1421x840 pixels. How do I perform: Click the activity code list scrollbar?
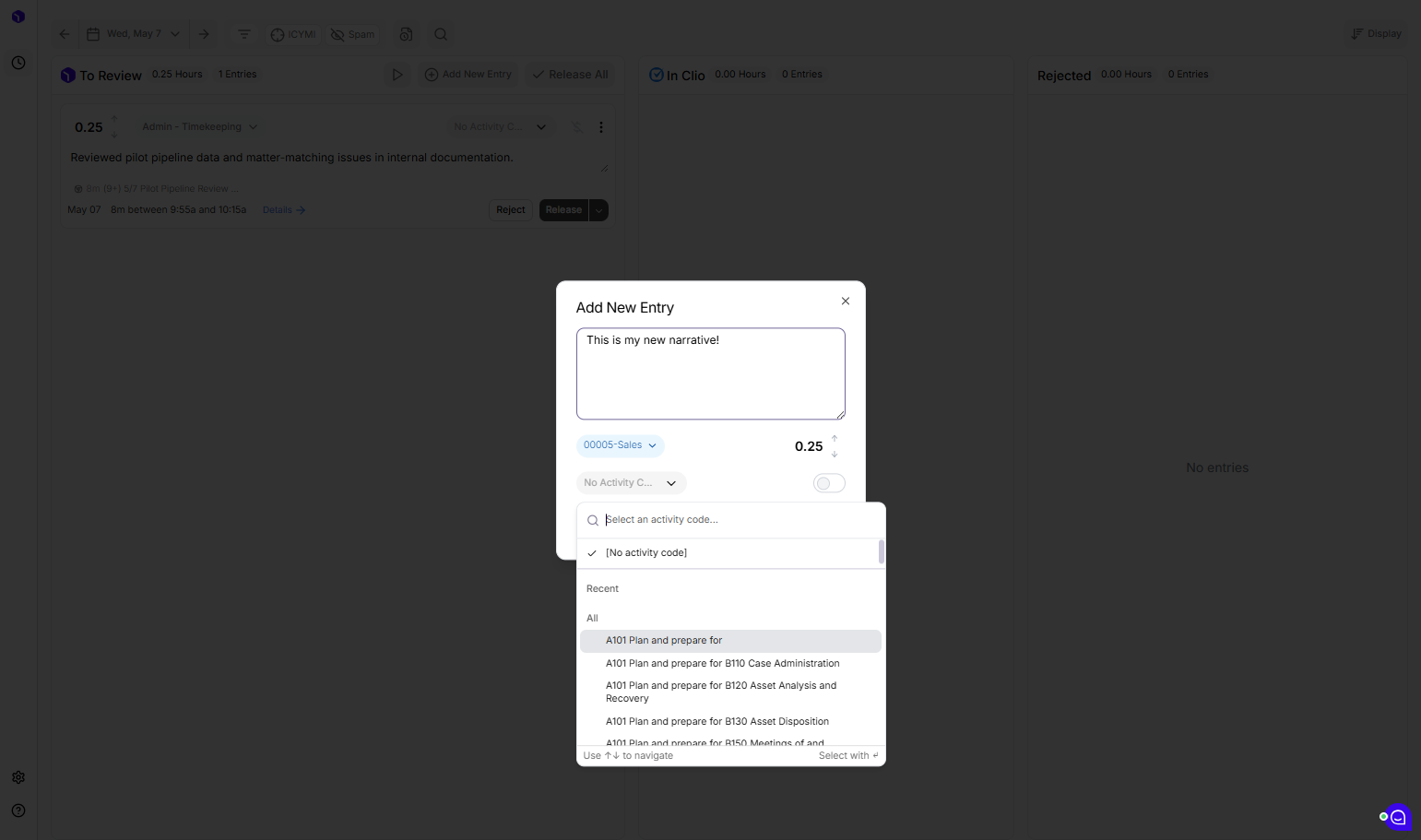[x=882, y=552]
